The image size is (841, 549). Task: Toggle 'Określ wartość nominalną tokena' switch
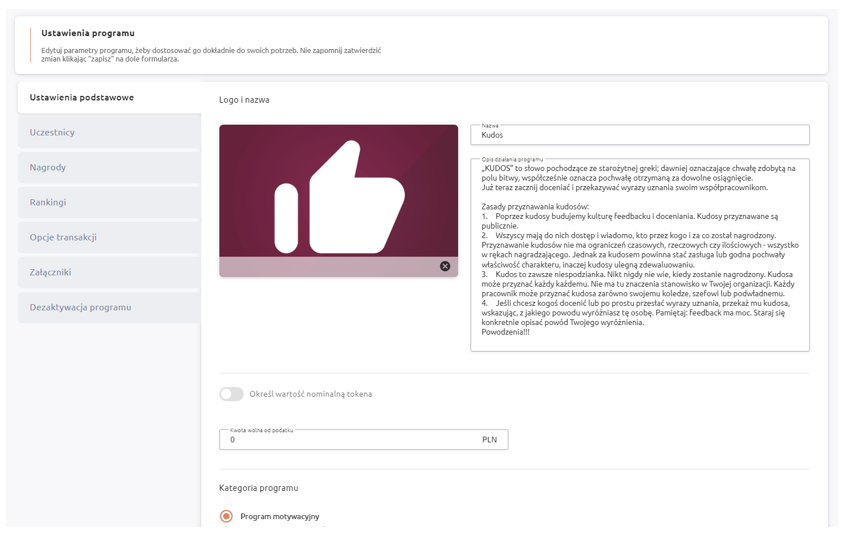(x=231, y=394)
